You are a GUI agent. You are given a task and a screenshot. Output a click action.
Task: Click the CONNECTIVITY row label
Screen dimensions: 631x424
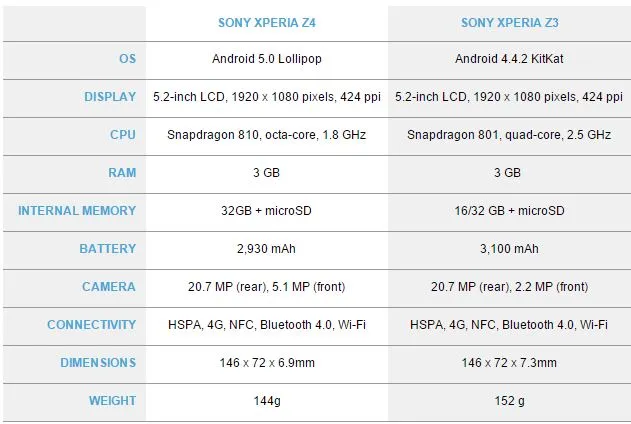91,325
